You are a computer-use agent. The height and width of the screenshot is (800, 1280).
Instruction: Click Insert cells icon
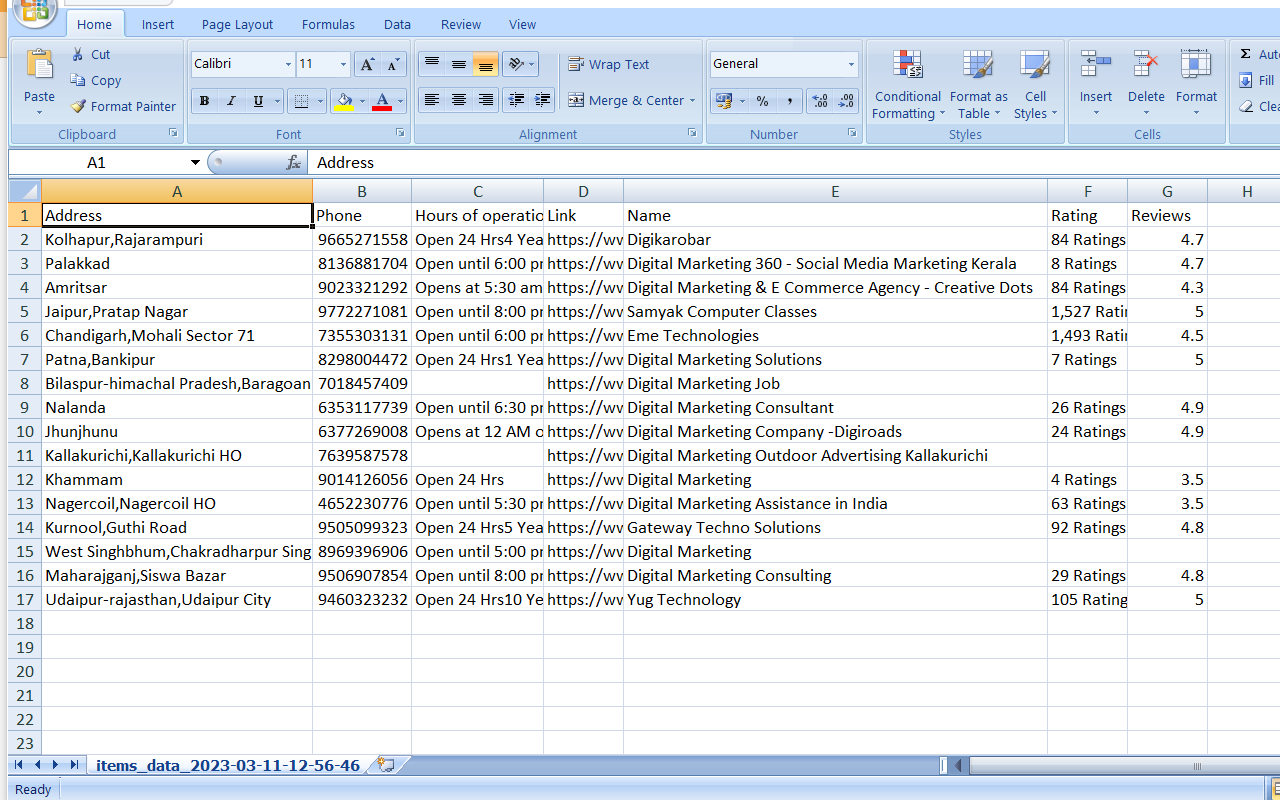point(1096,64)
